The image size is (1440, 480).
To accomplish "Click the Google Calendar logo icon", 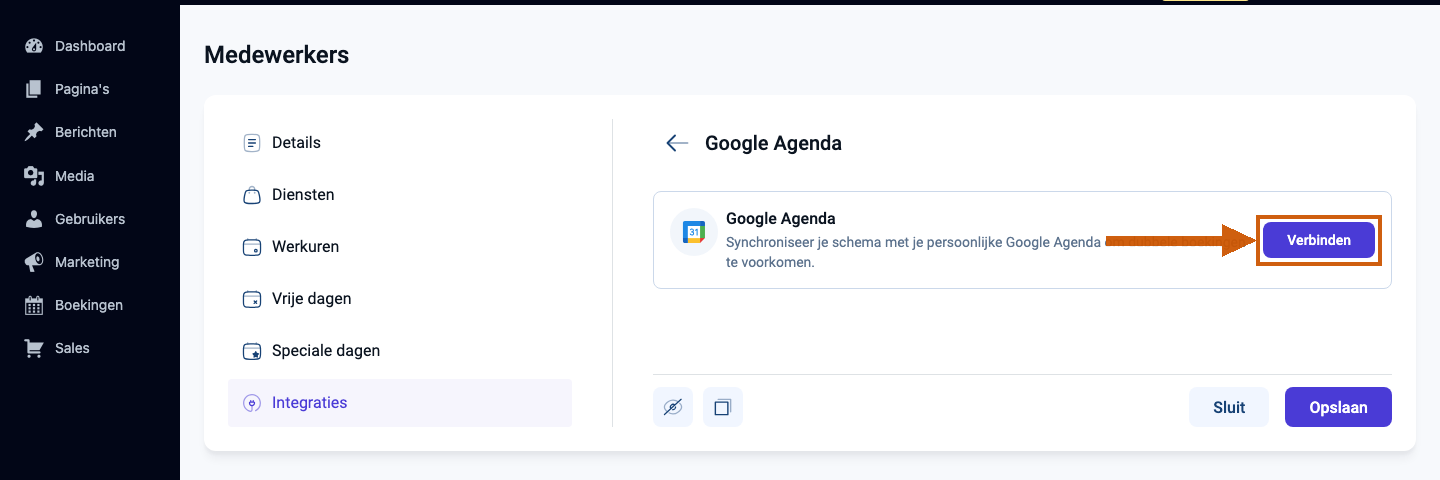I will 694,232.
